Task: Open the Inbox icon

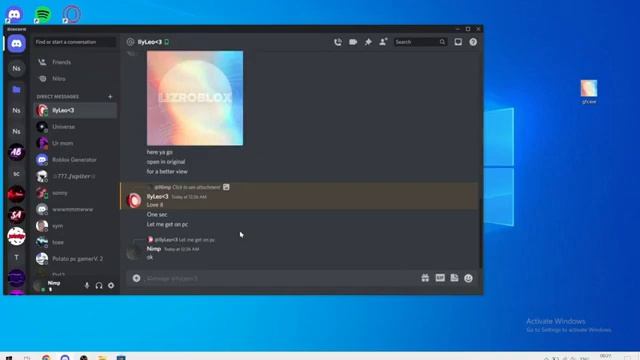Action: (458, 42)
